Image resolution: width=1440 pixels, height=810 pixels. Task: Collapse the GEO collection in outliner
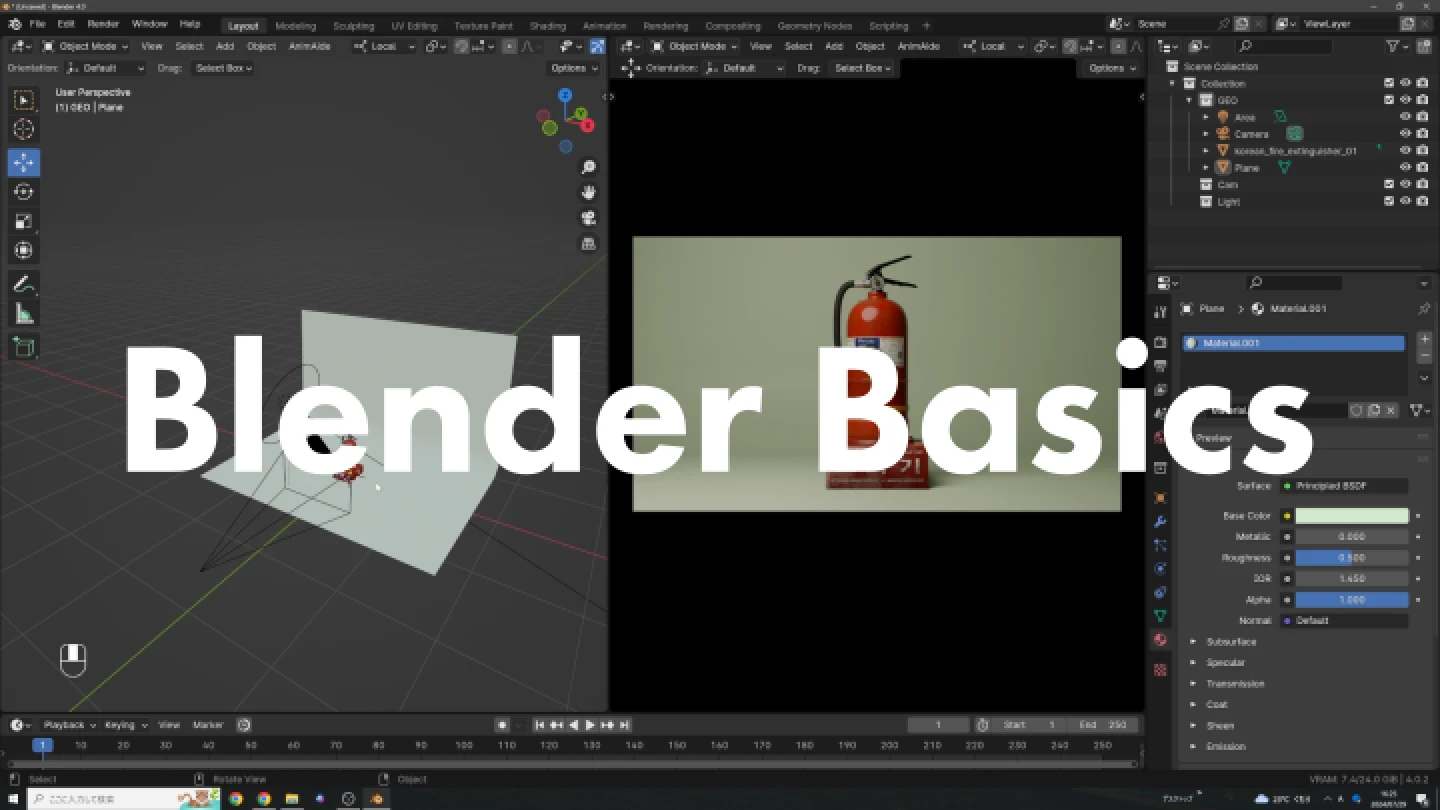(x=1189, y=100)
